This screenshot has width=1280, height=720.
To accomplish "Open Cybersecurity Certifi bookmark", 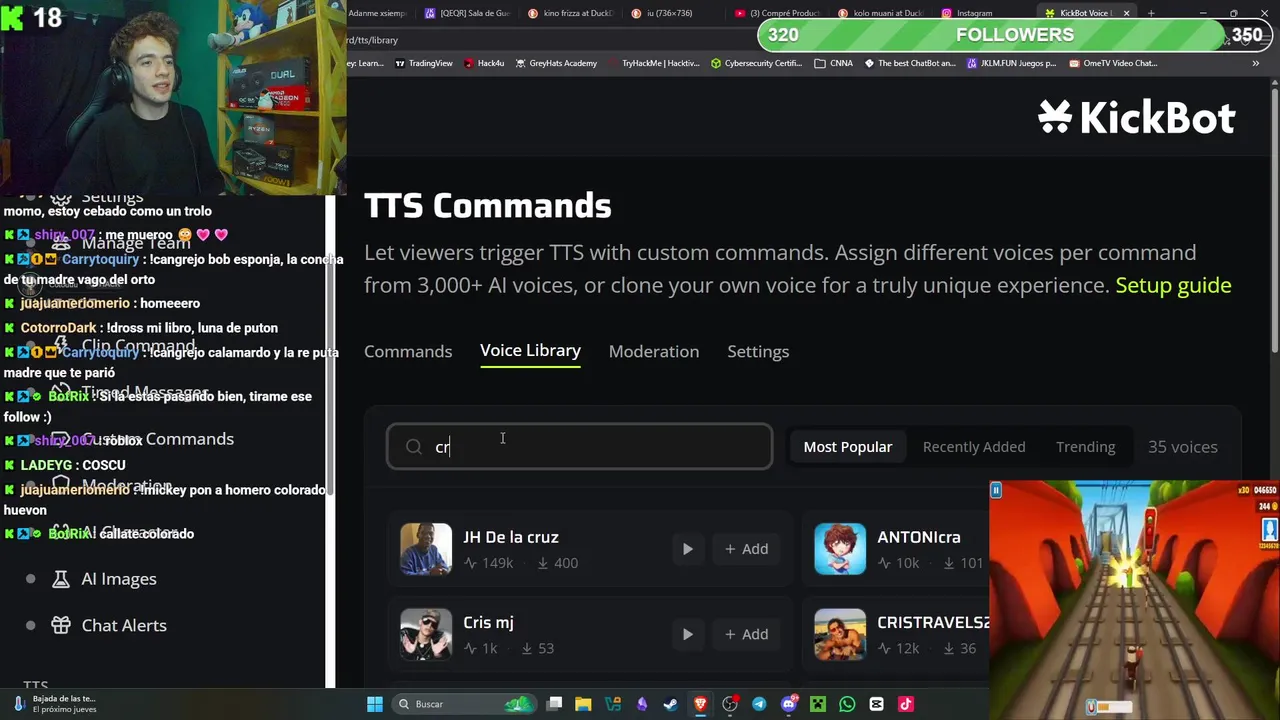I will pos(757,63).
